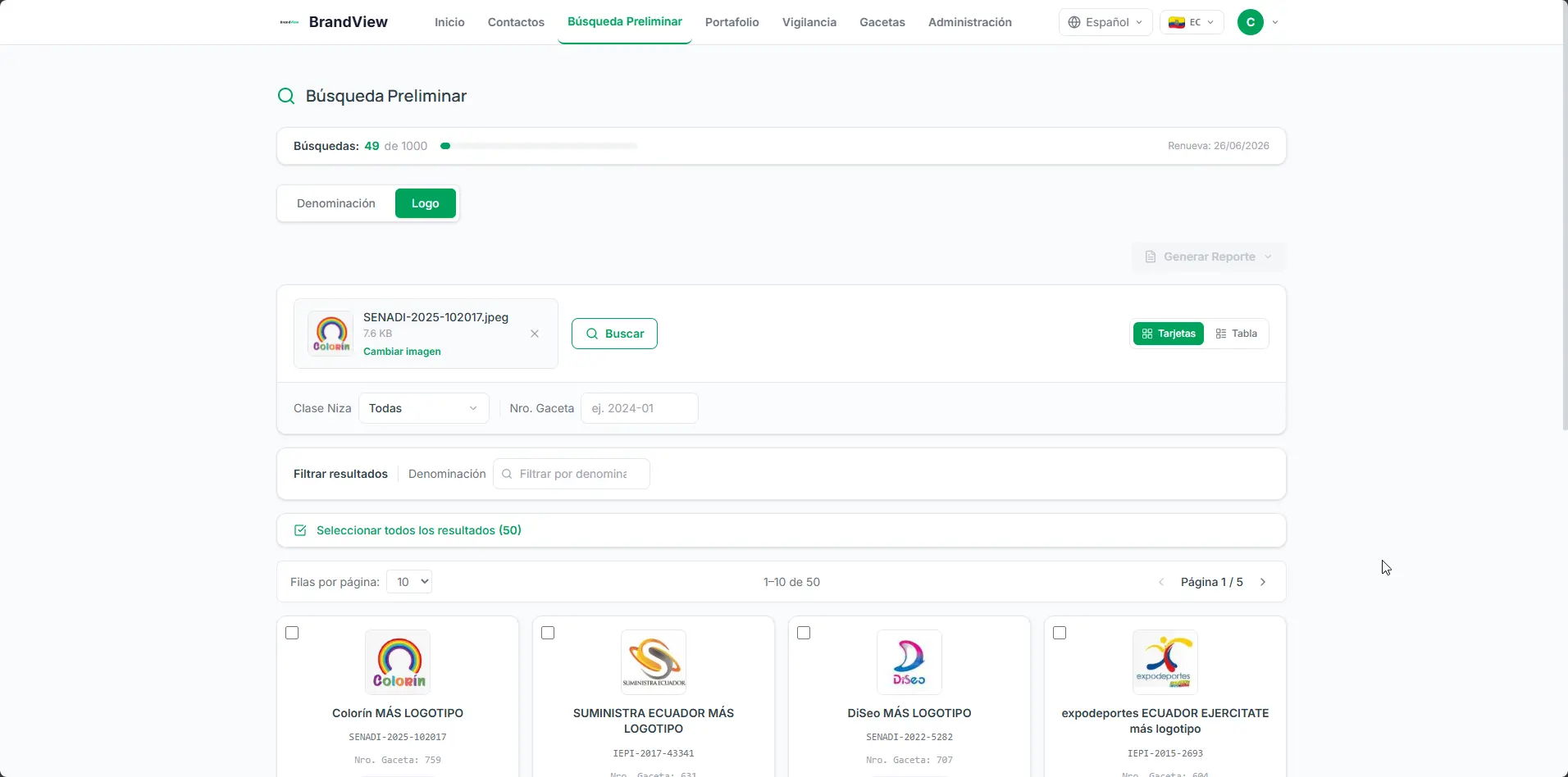Check the DiSeo MÁS LOGOTIPO card

pos(804,633)
